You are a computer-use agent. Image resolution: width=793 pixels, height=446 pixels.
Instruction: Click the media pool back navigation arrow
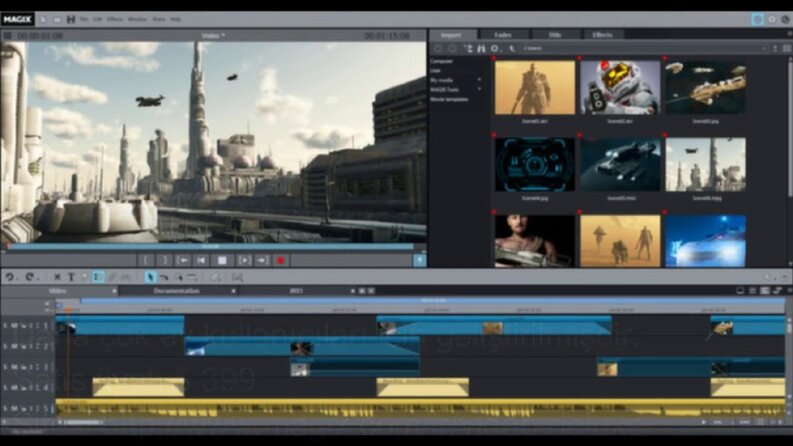pyautogui.click(x=438, y=49)
